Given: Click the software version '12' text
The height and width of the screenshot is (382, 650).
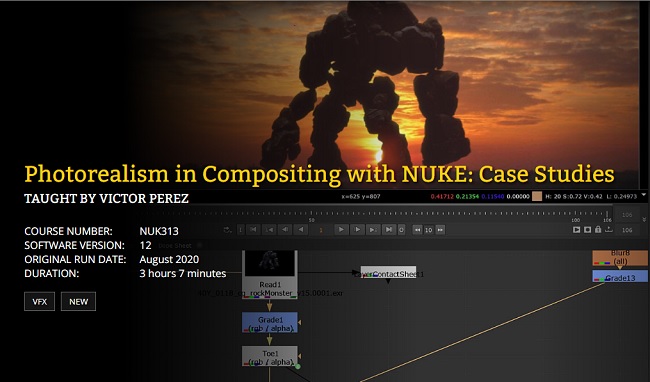Looking at the screenshot, I should point(146,245).
